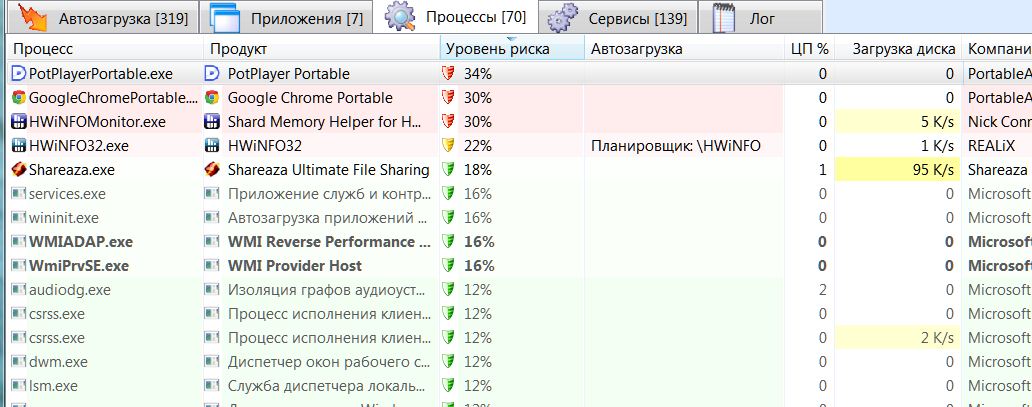
Task: Click the HWiNFO32 product icon
Action: pyautogui.click(x=212, y=146)
